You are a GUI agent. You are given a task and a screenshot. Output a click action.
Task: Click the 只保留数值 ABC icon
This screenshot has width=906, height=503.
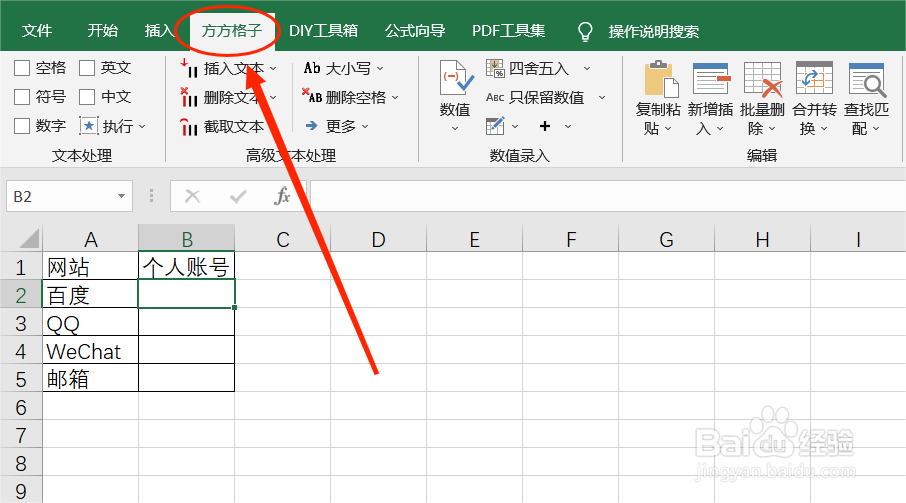[x=495, y=97]
